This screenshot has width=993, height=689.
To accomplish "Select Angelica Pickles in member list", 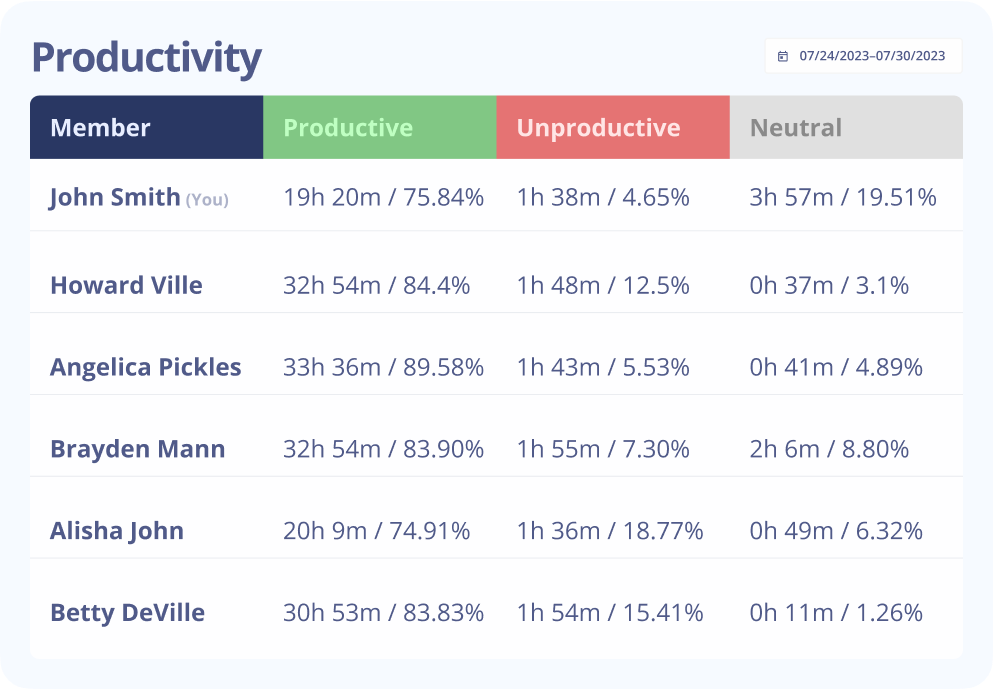I will point(146,367).
